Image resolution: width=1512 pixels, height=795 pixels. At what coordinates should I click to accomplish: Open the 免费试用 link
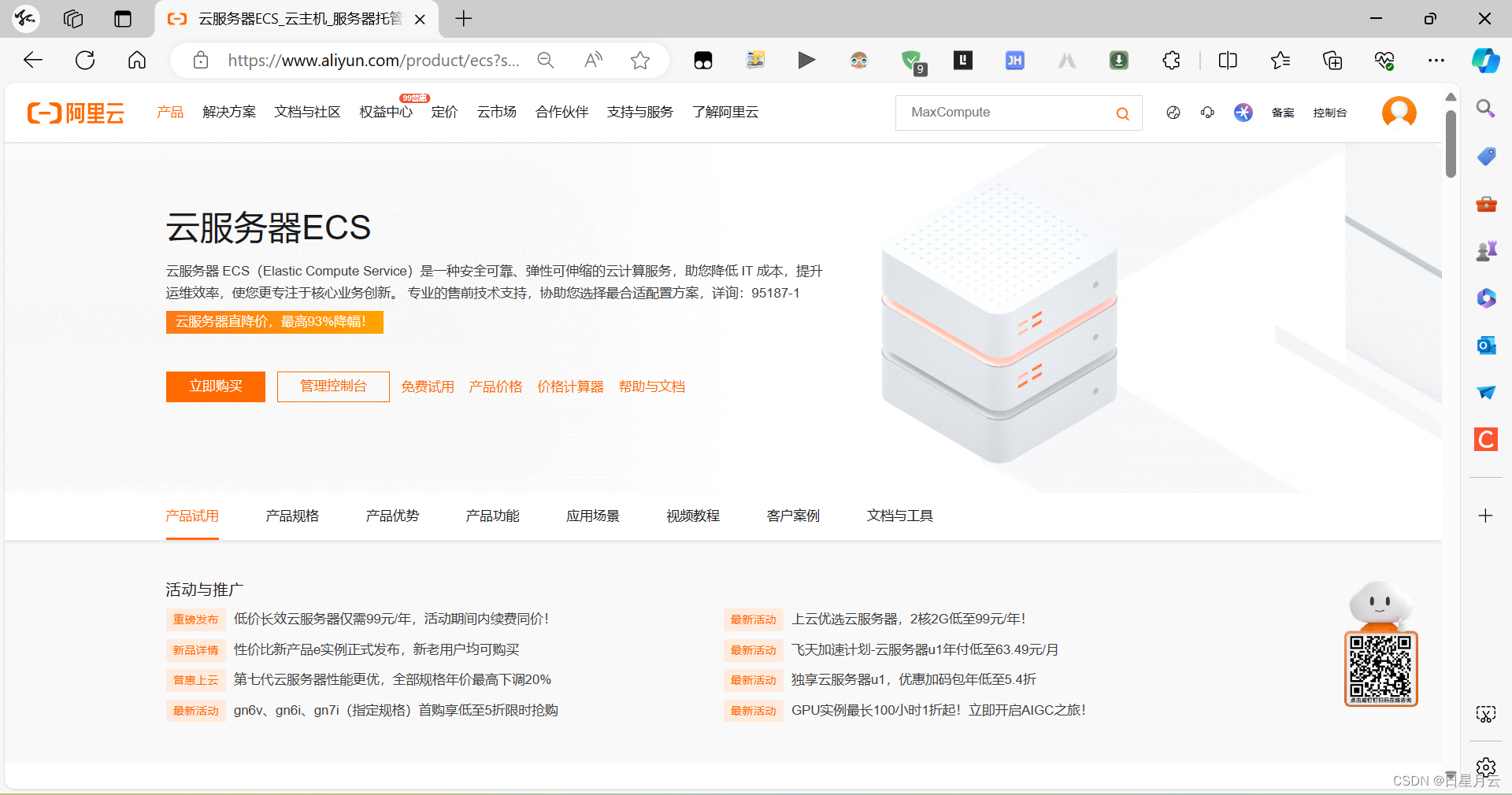[428, 386]
